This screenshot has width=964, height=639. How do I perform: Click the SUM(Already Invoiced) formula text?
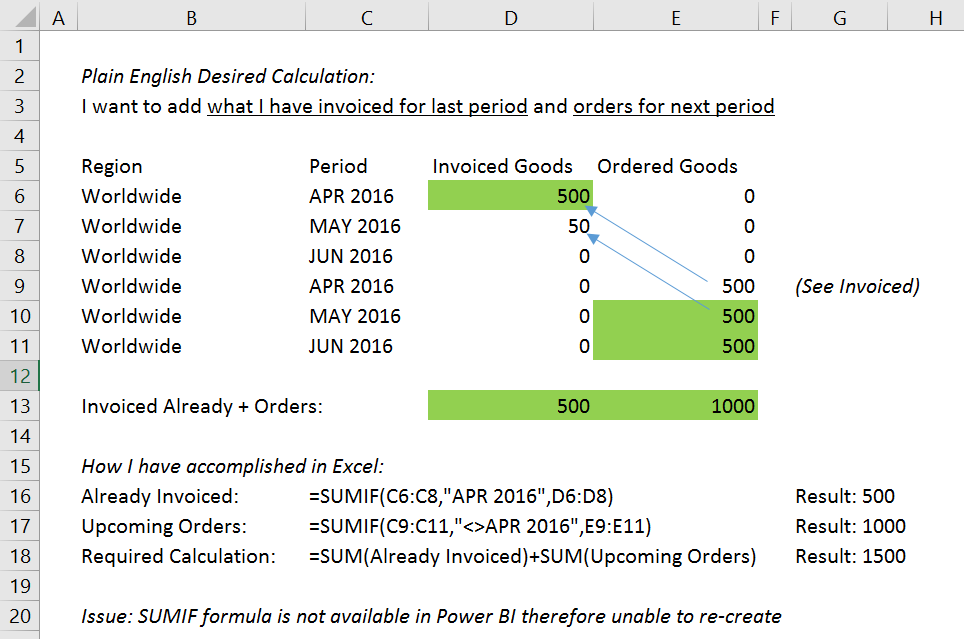pyautogui.click(x=532, y=557)
